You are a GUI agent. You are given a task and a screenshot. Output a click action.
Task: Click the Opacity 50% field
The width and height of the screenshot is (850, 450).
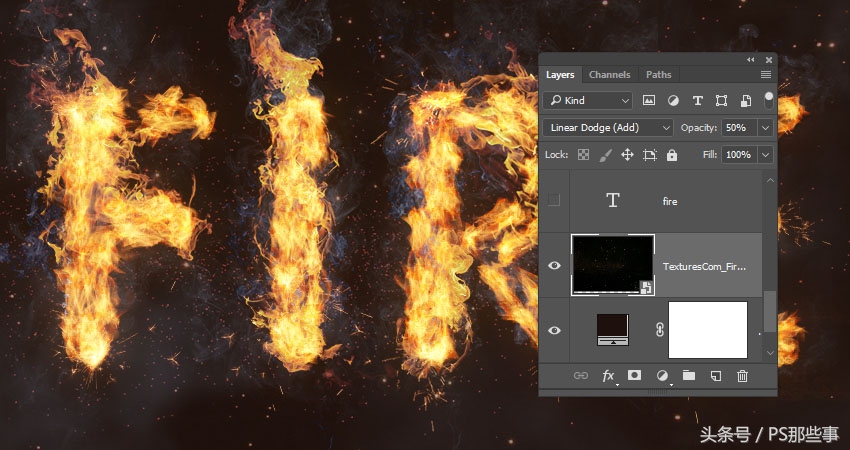(739, 127)
